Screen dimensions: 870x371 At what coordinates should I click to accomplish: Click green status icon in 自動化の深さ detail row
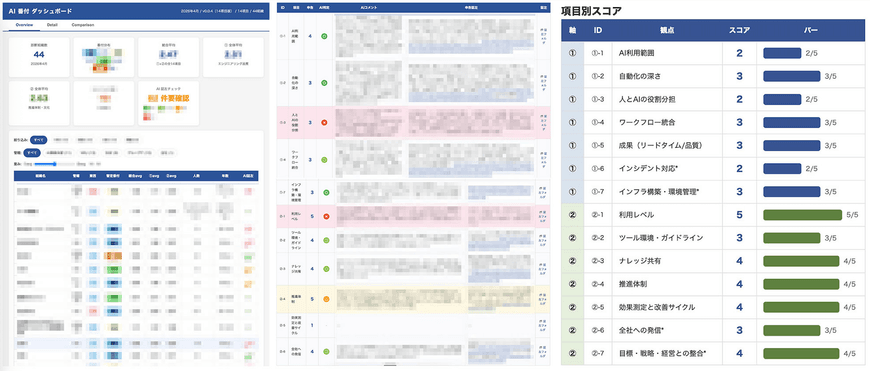pos(324,83)
